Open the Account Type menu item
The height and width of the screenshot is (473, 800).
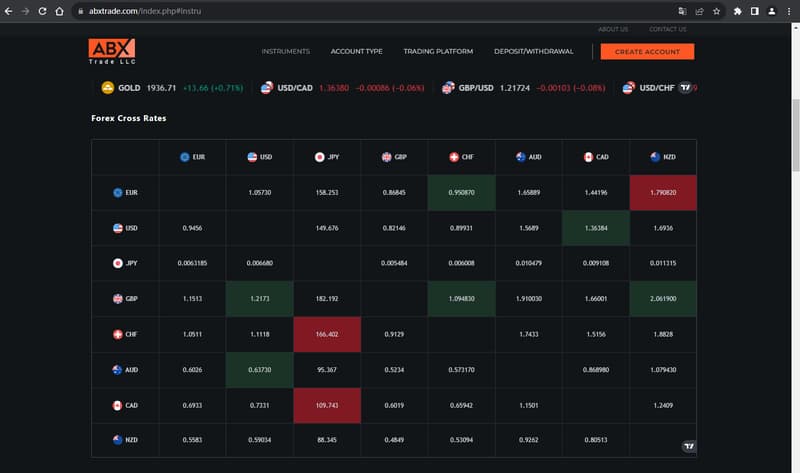[x=356, y=52]
